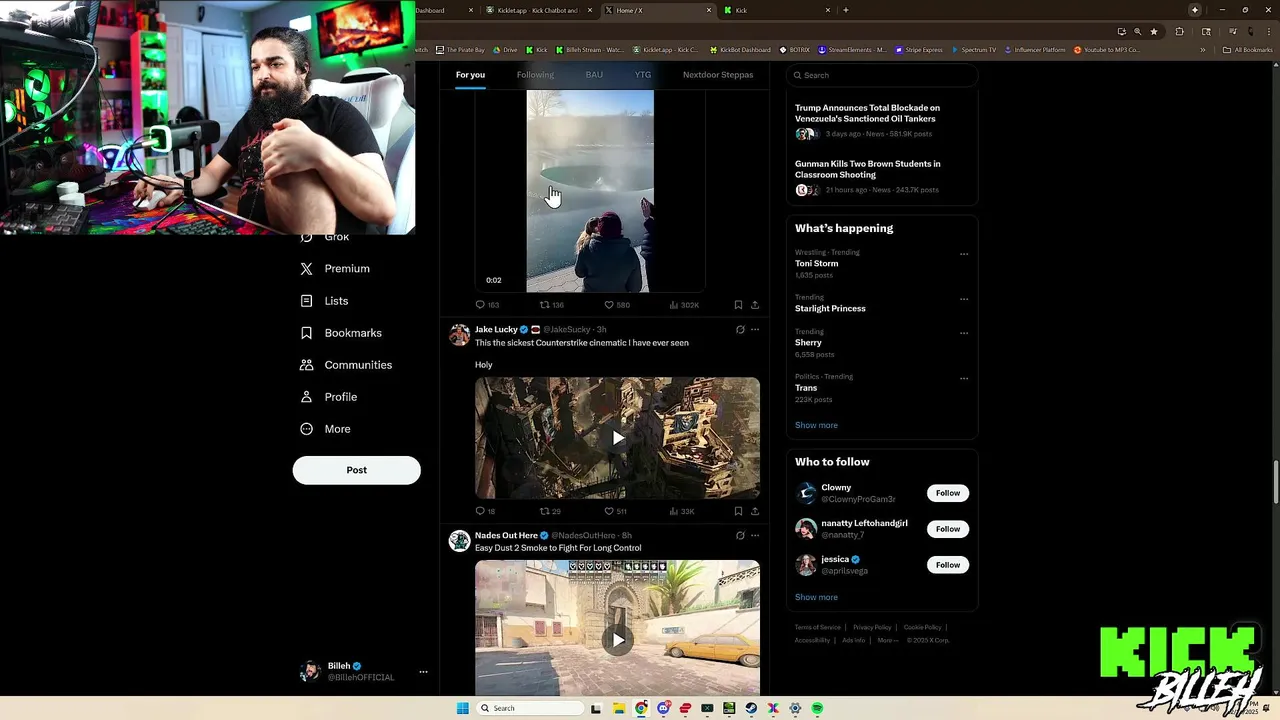The height and width of the screenshot is (720, 1280).
Task: Open Lists in the left sidebar
Action: pyautogui.click(x=325, y=300)
